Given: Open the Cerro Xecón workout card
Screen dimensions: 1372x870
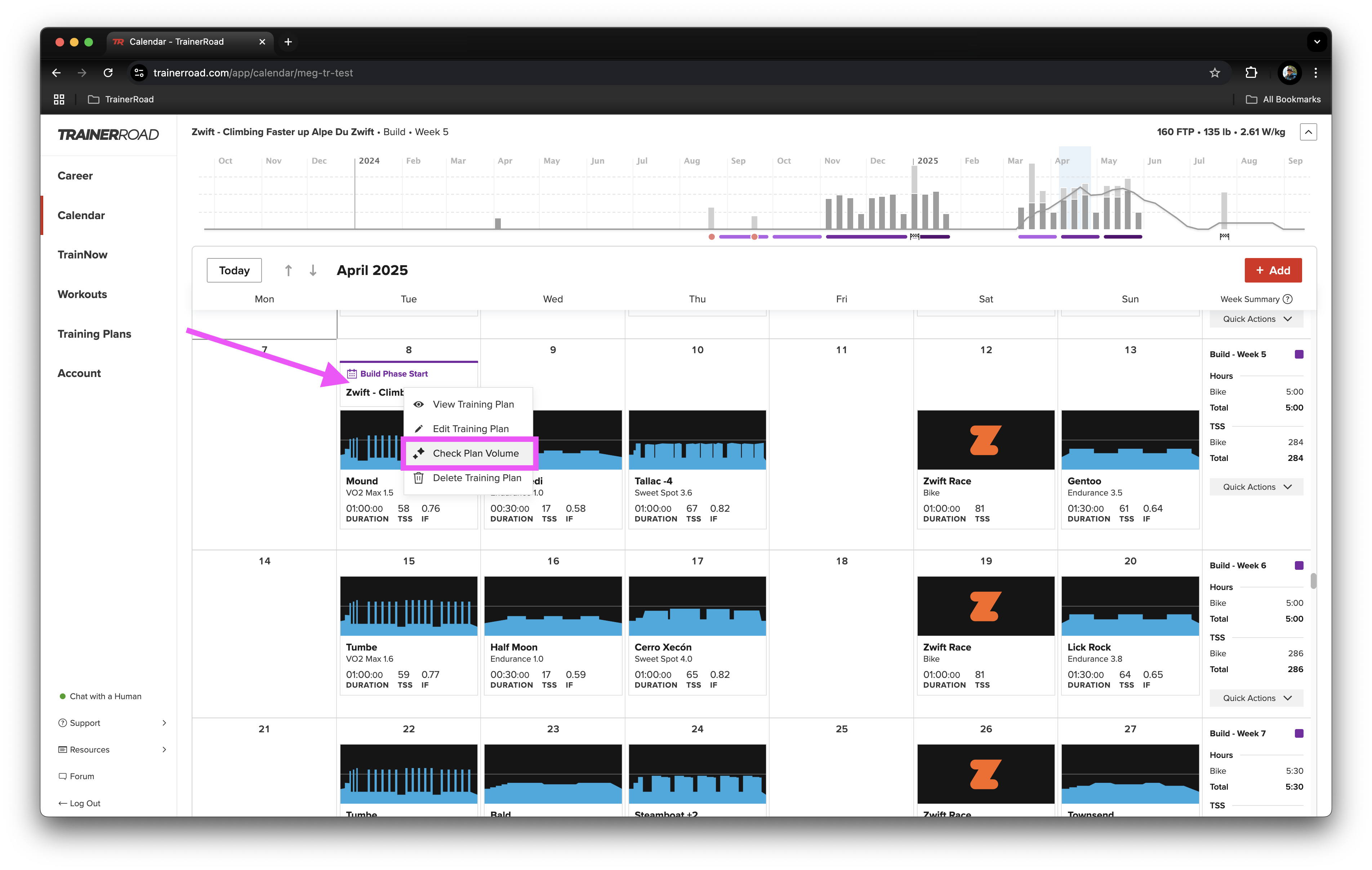Looking at the screenshot, I should 697,635.
